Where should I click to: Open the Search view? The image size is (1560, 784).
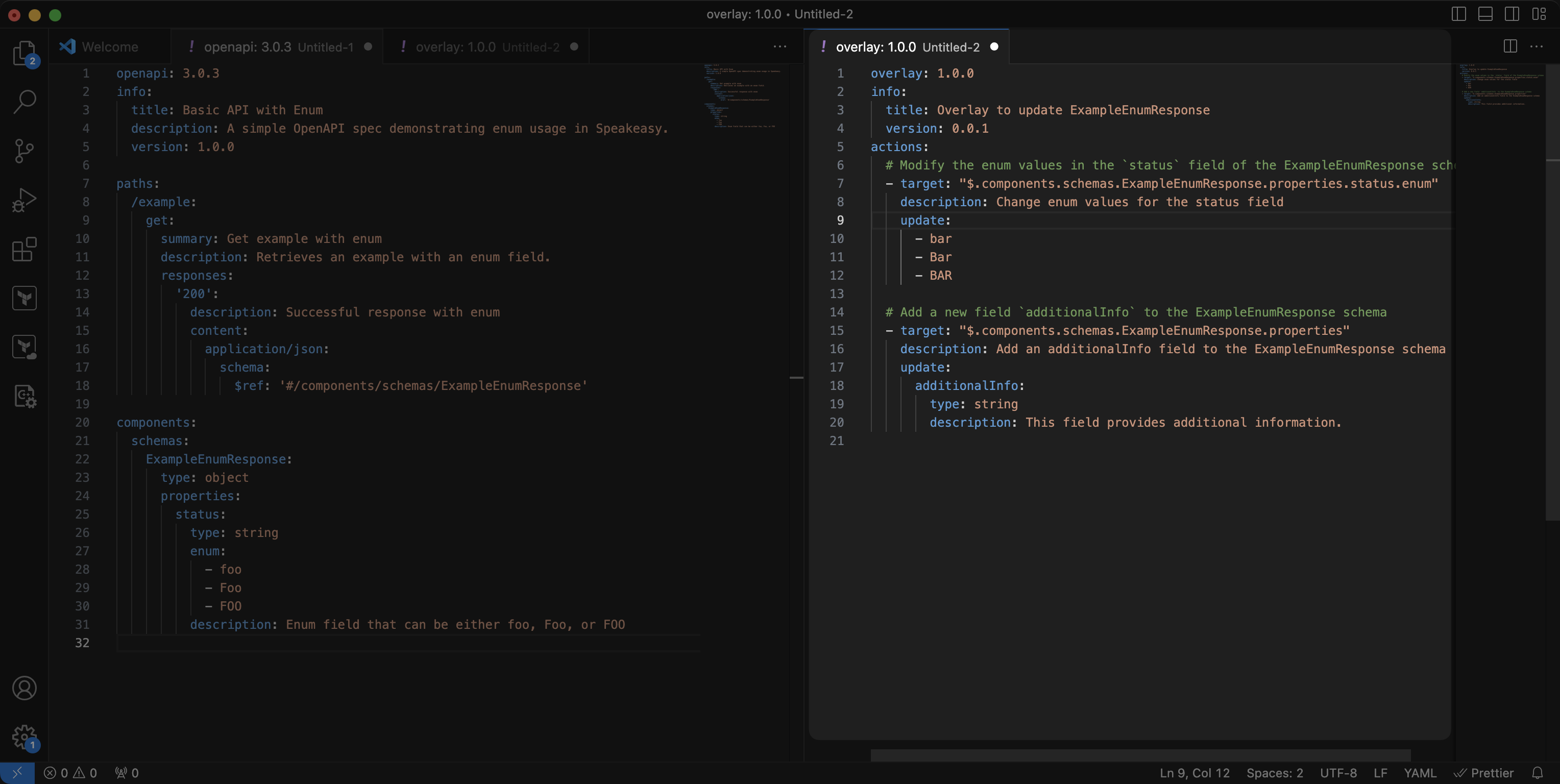pyautogui.click(x=24, y=102)
